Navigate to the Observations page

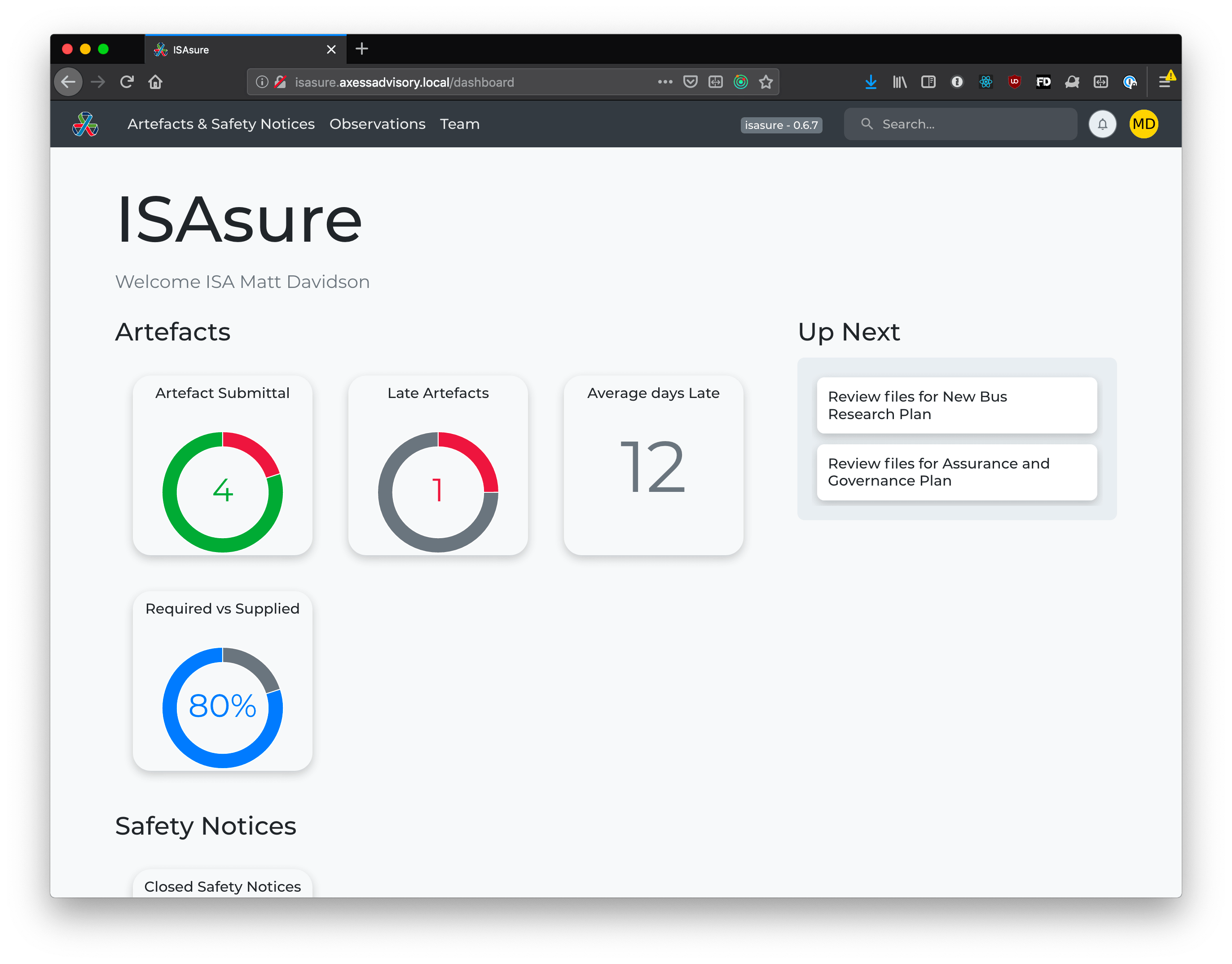point(377,124)
